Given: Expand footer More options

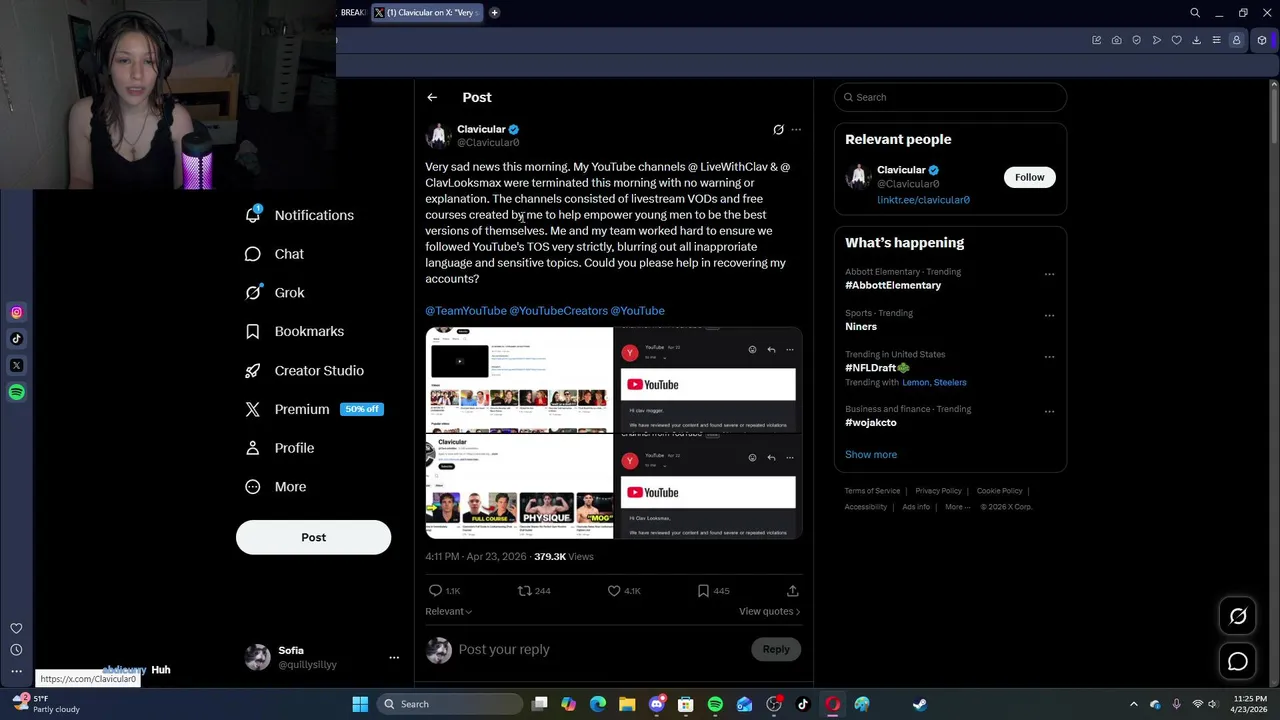Looking at the screenshot, I should point(957,507).
